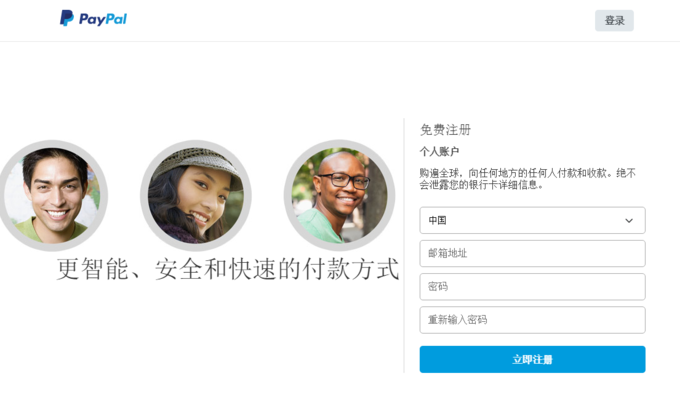The width and height of the screenshot is (680, 400).
Task: Select the smiling dark-haired man's round photo
Action: (x=52, y=195)
